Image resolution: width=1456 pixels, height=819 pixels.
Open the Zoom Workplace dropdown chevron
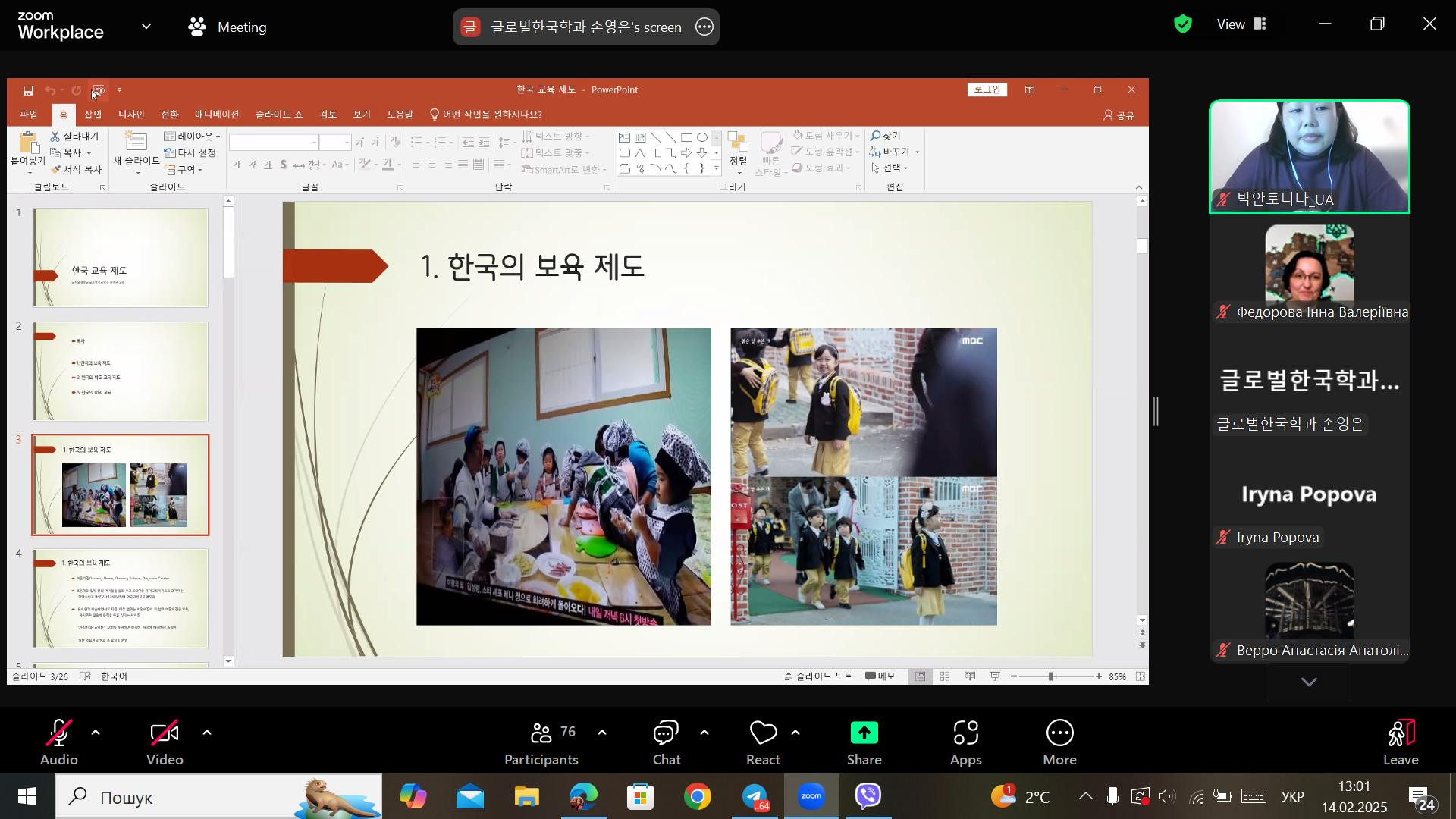tap(146, 27)
